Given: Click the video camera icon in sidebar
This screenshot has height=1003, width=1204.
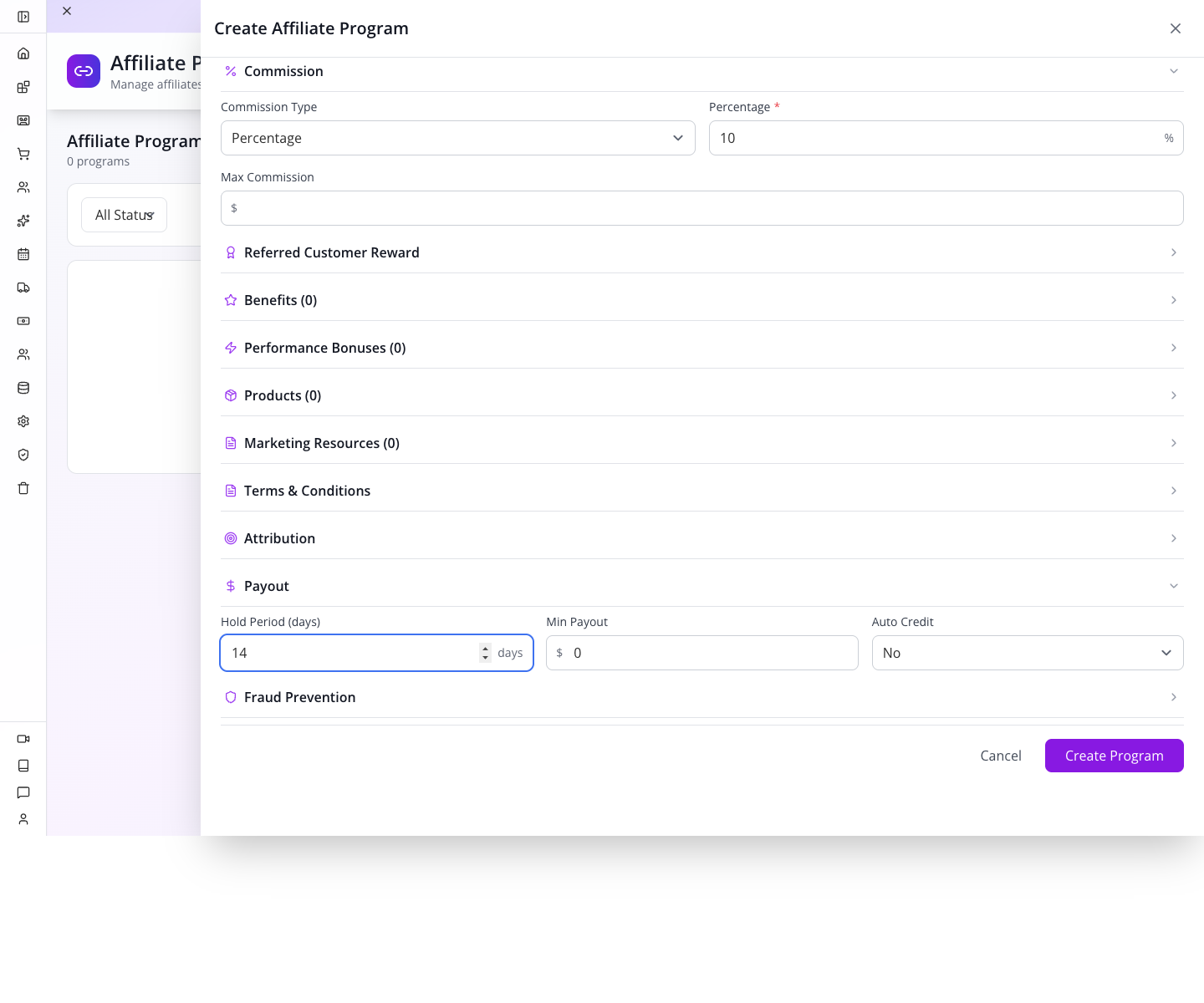Looking at the screenshot, I should tap(23, 739).
